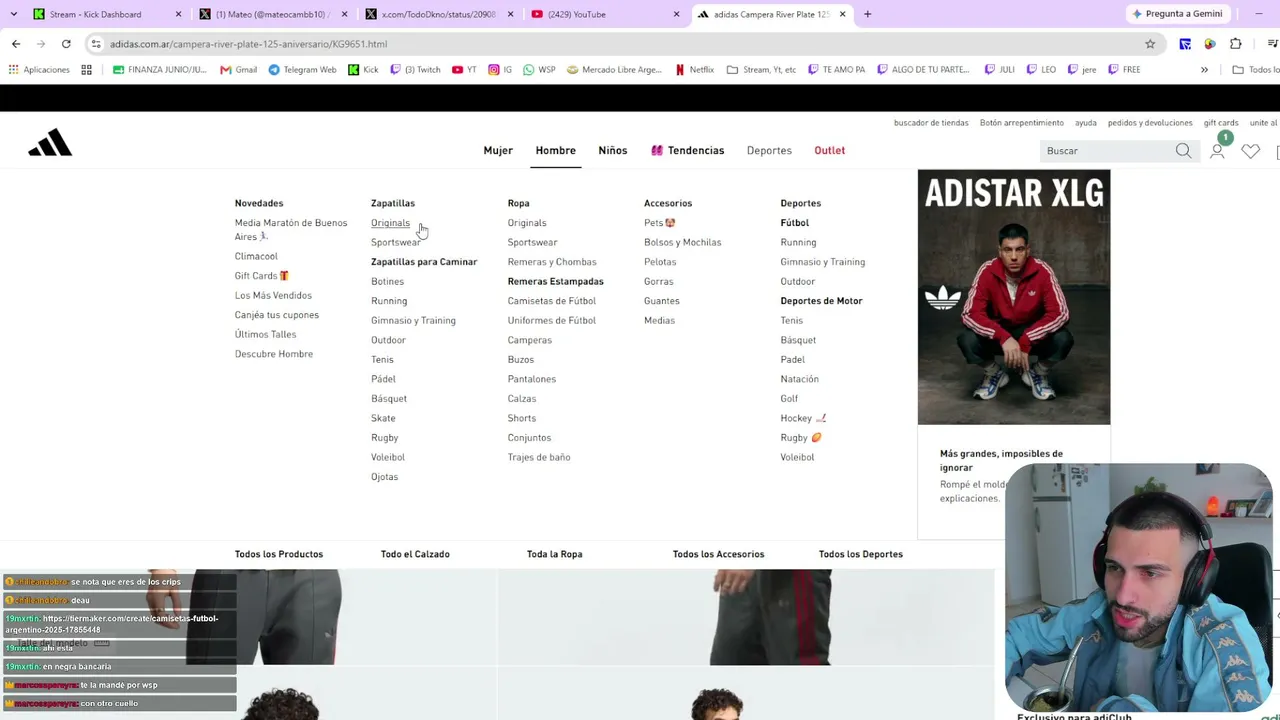Click Todos los Deportes link
1280x720 pixels.
point(861,554)
